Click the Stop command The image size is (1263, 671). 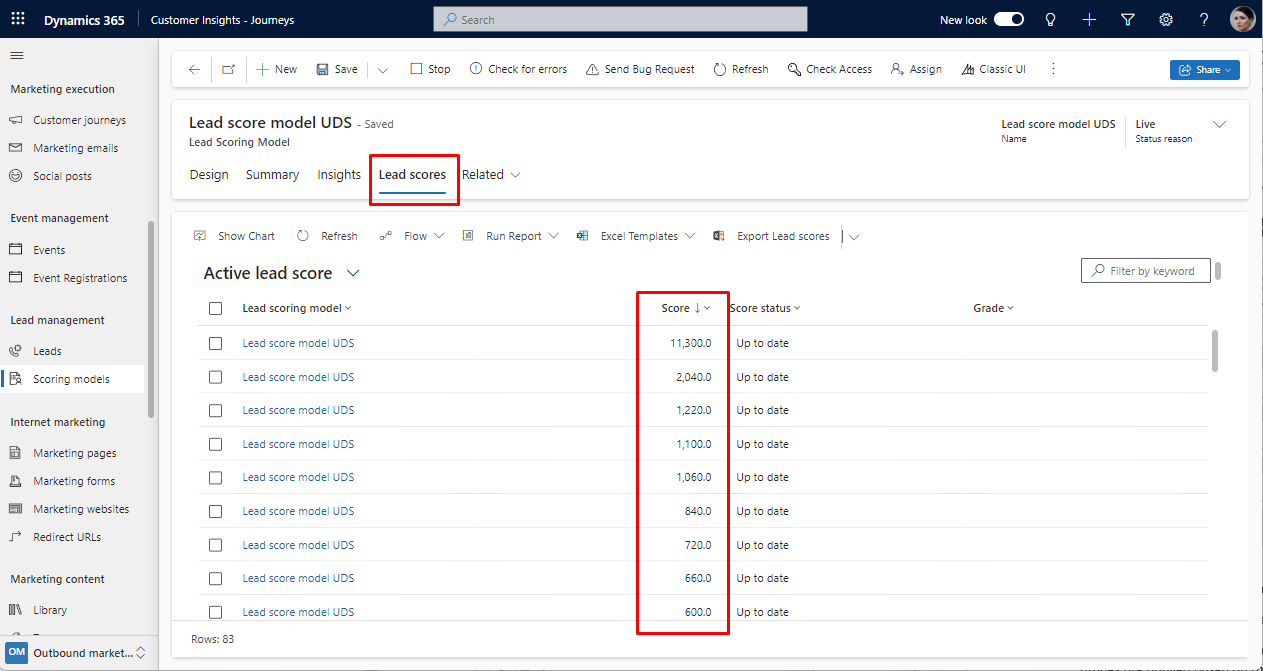(x=431, y=69)
